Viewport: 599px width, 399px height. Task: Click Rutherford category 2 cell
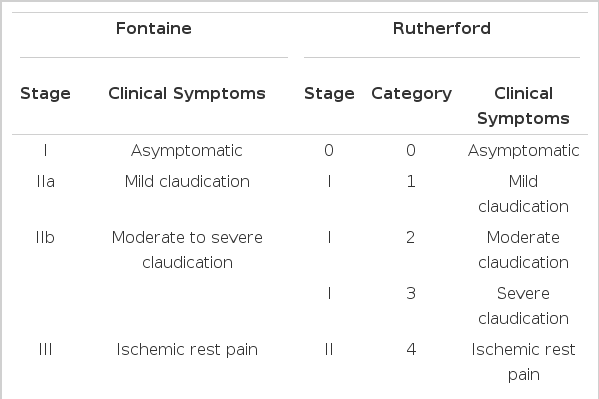point(411,238)
